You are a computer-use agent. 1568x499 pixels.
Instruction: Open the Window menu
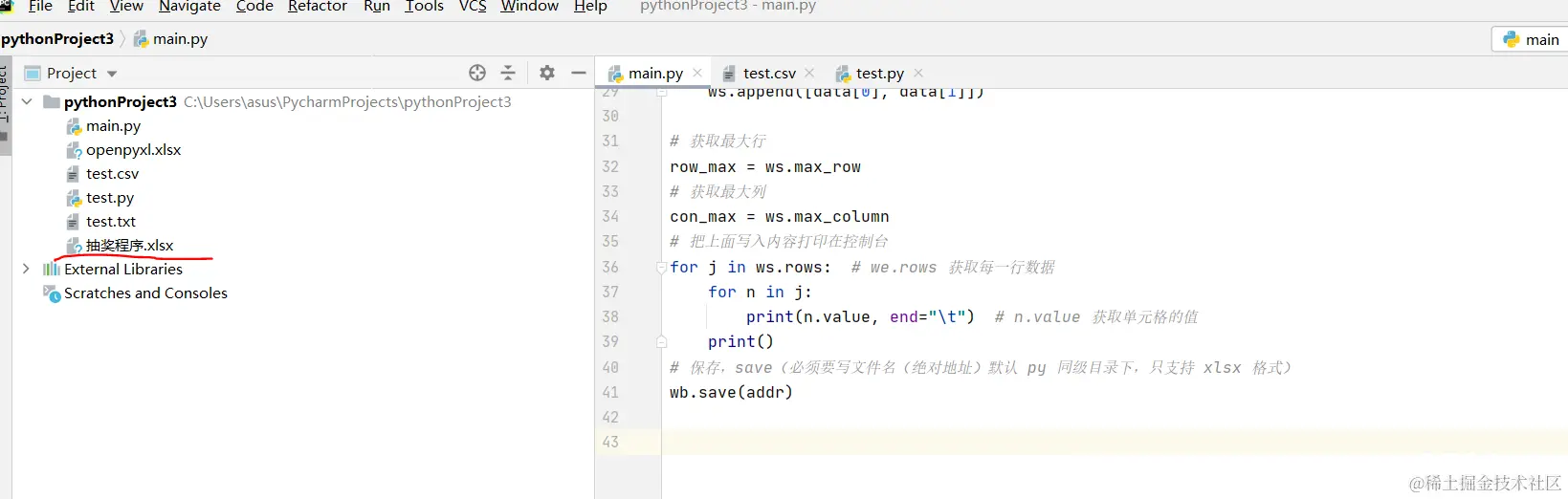pos(529,6)
